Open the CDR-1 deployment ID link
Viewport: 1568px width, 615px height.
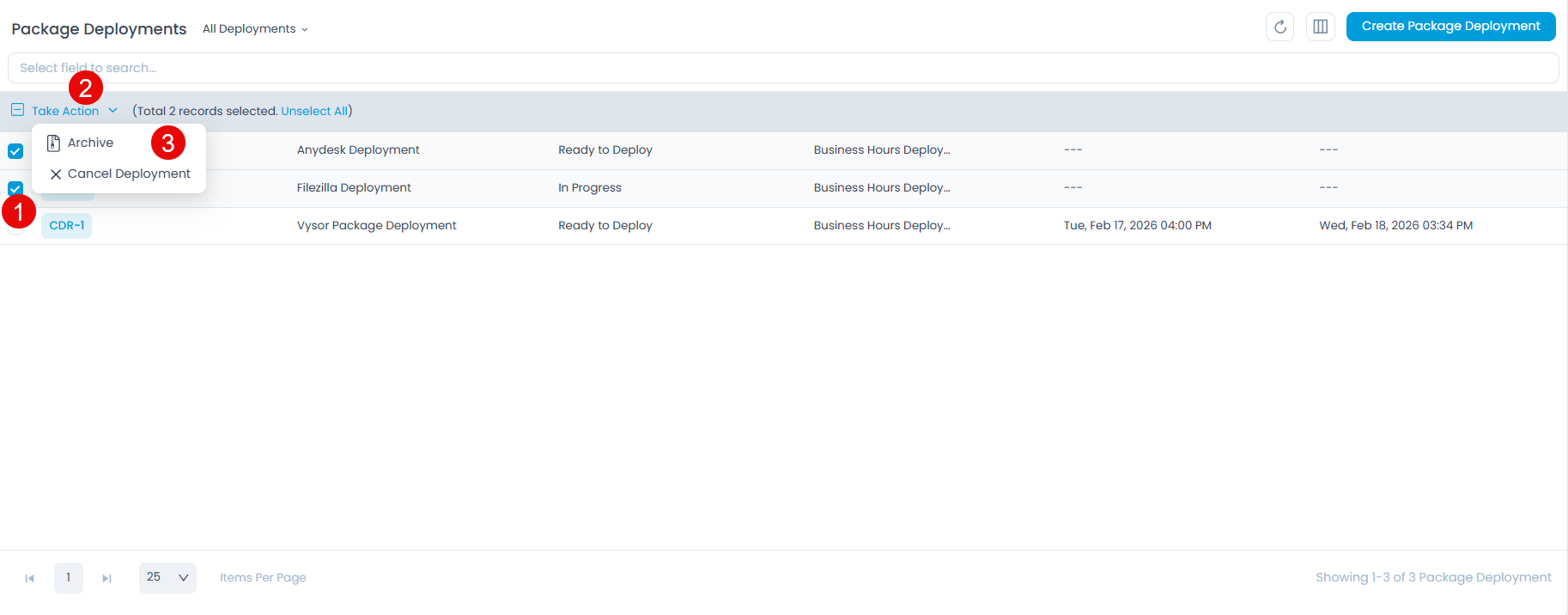pos(67,226)
